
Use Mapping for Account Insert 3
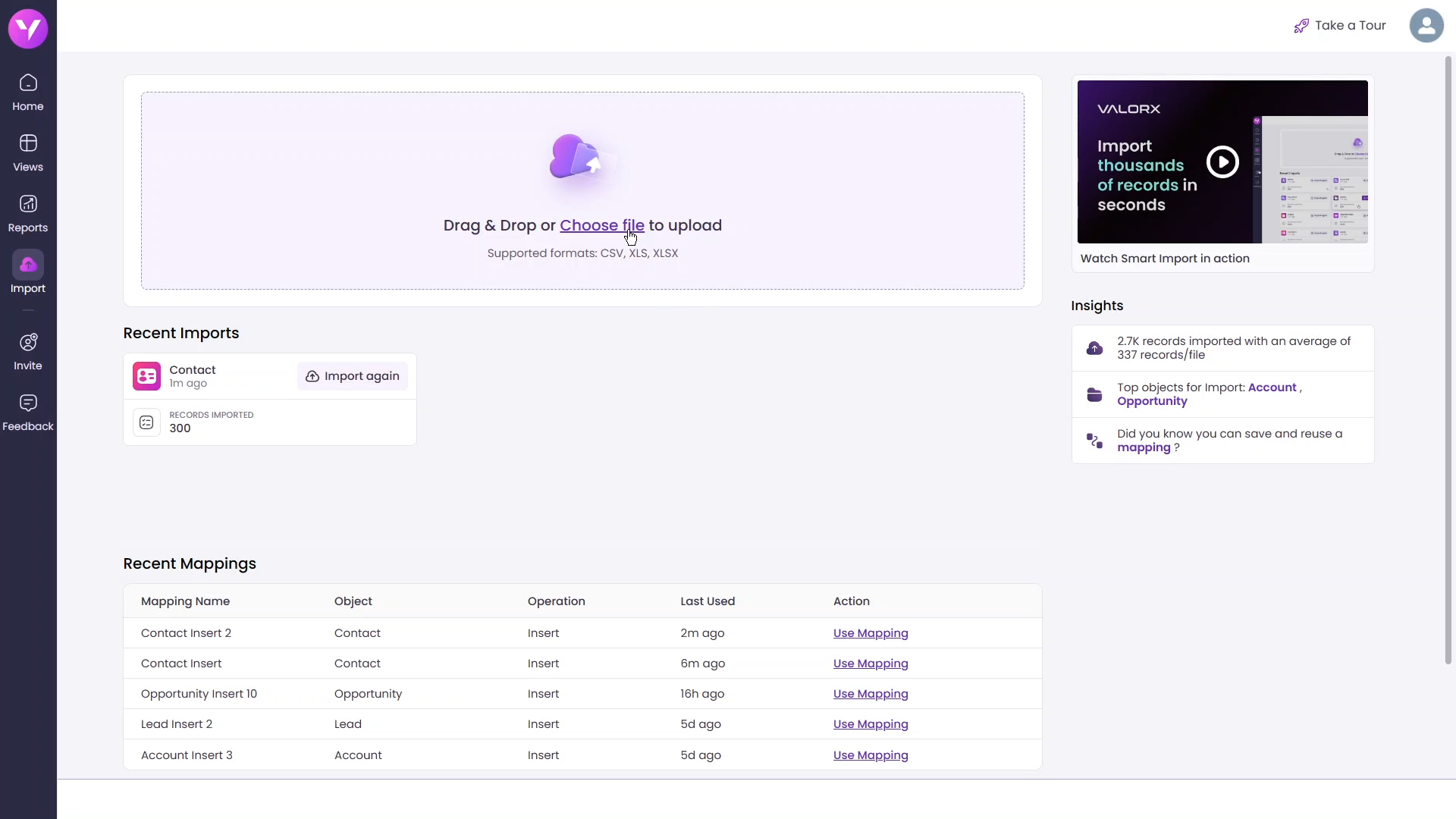(870, 755)
